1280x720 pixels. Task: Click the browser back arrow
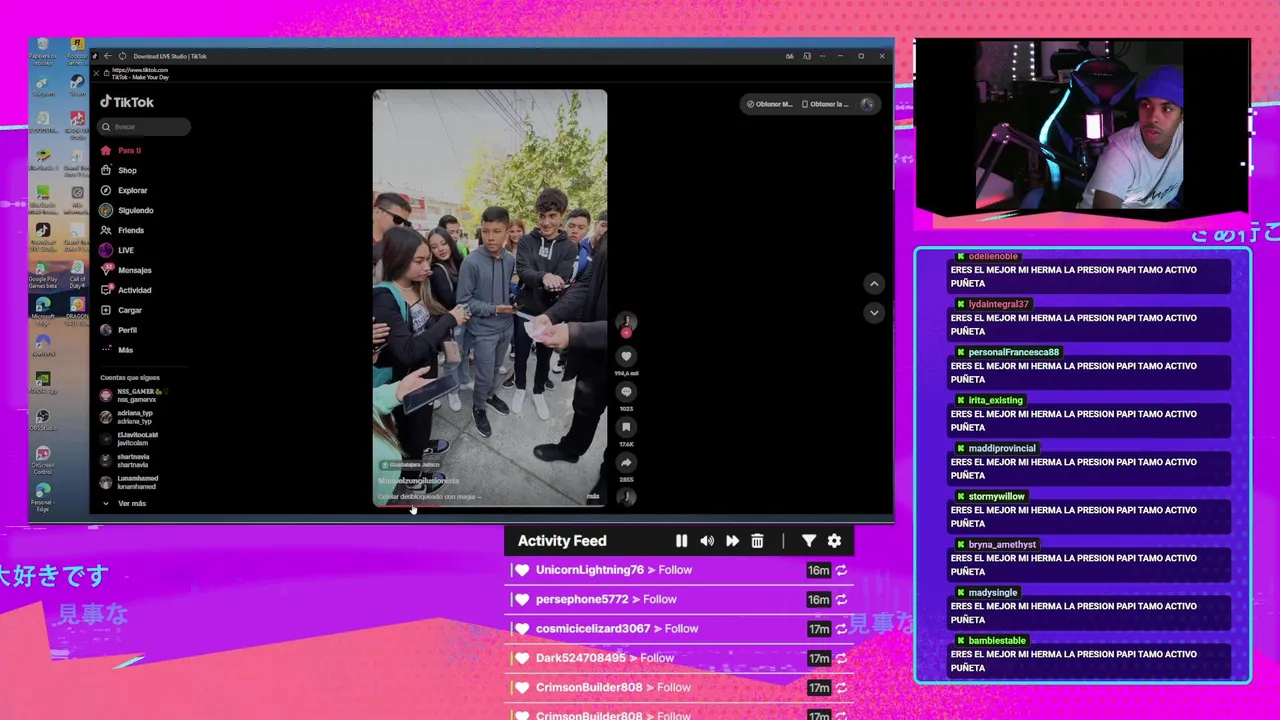tap(108, 56)
